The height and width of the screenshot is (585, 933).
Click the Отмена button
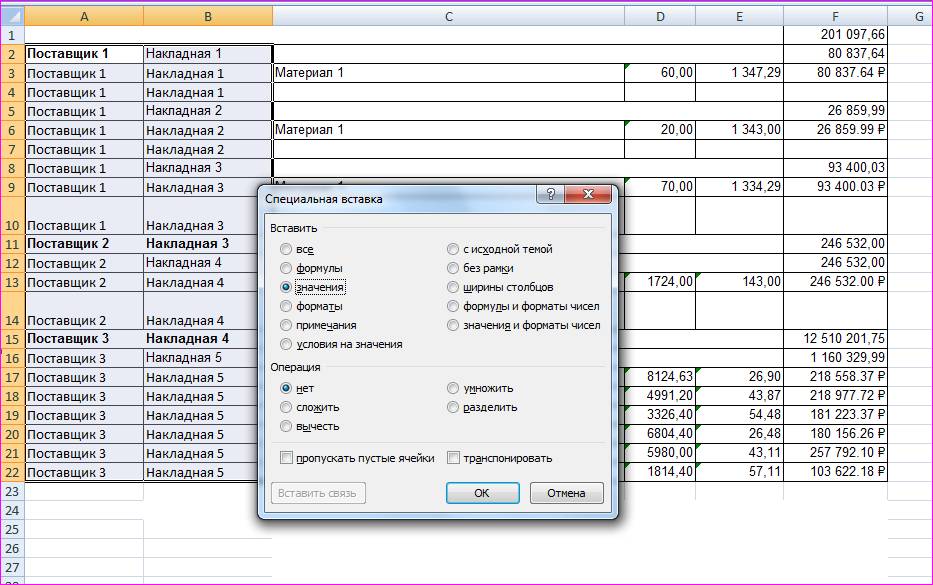click(566, 493)
